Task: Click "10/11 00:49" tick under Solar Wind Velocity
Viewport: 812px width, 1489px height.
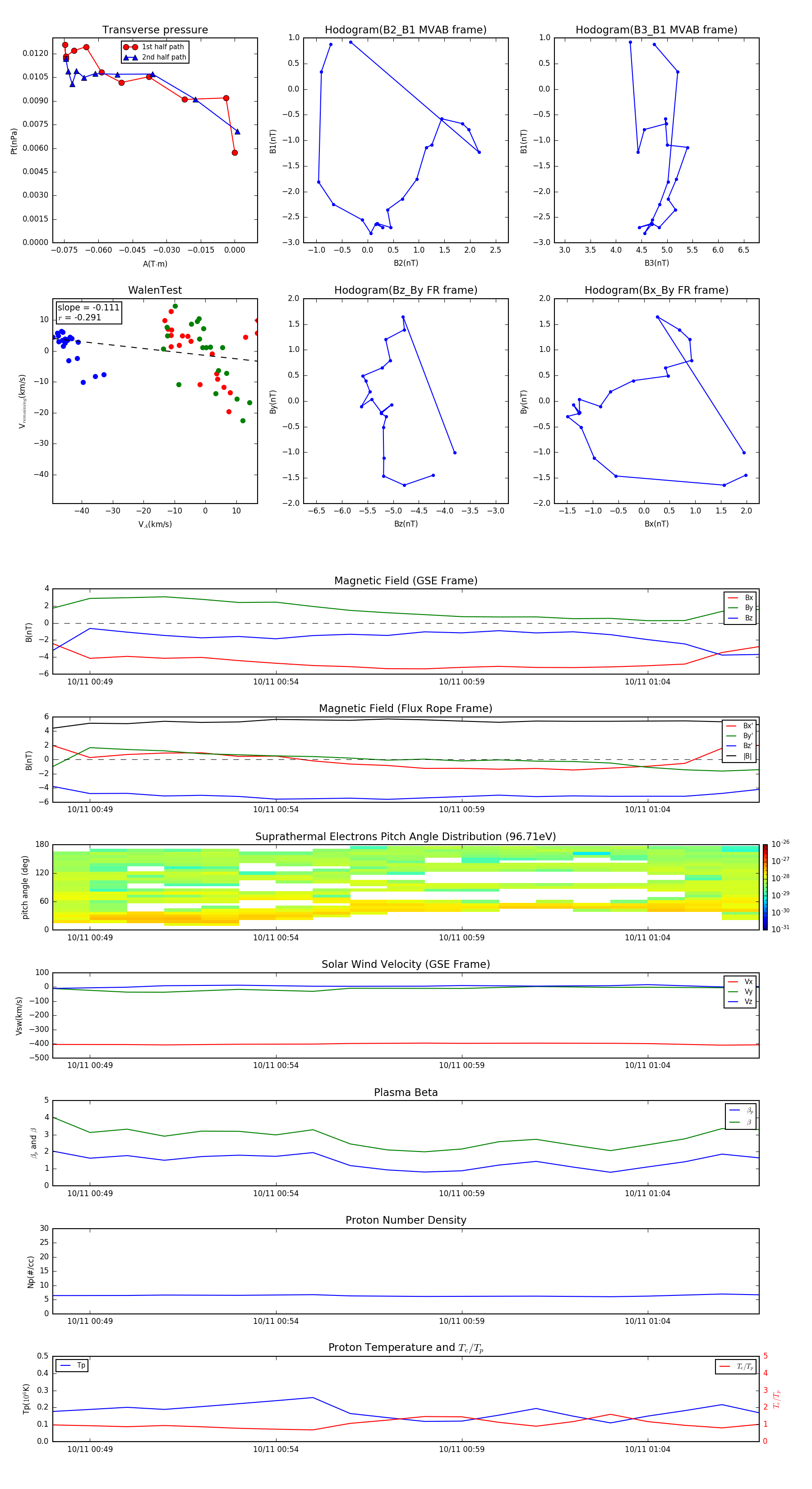Action: point(90,1065)
